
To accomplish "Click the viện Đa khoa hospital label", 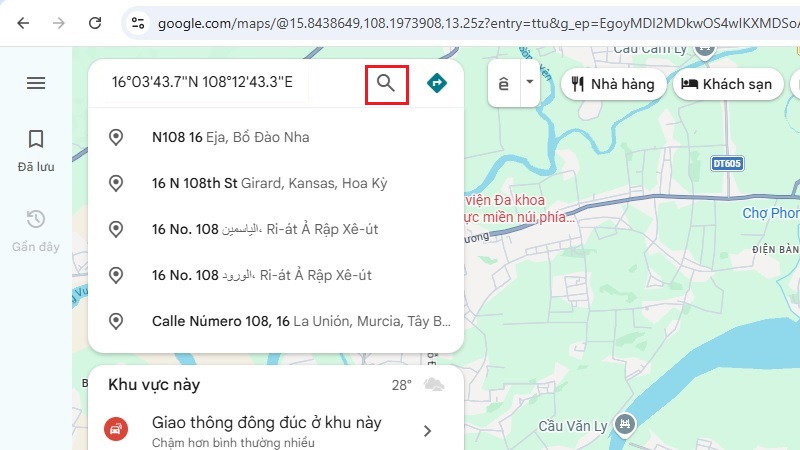I will [518, 209].
